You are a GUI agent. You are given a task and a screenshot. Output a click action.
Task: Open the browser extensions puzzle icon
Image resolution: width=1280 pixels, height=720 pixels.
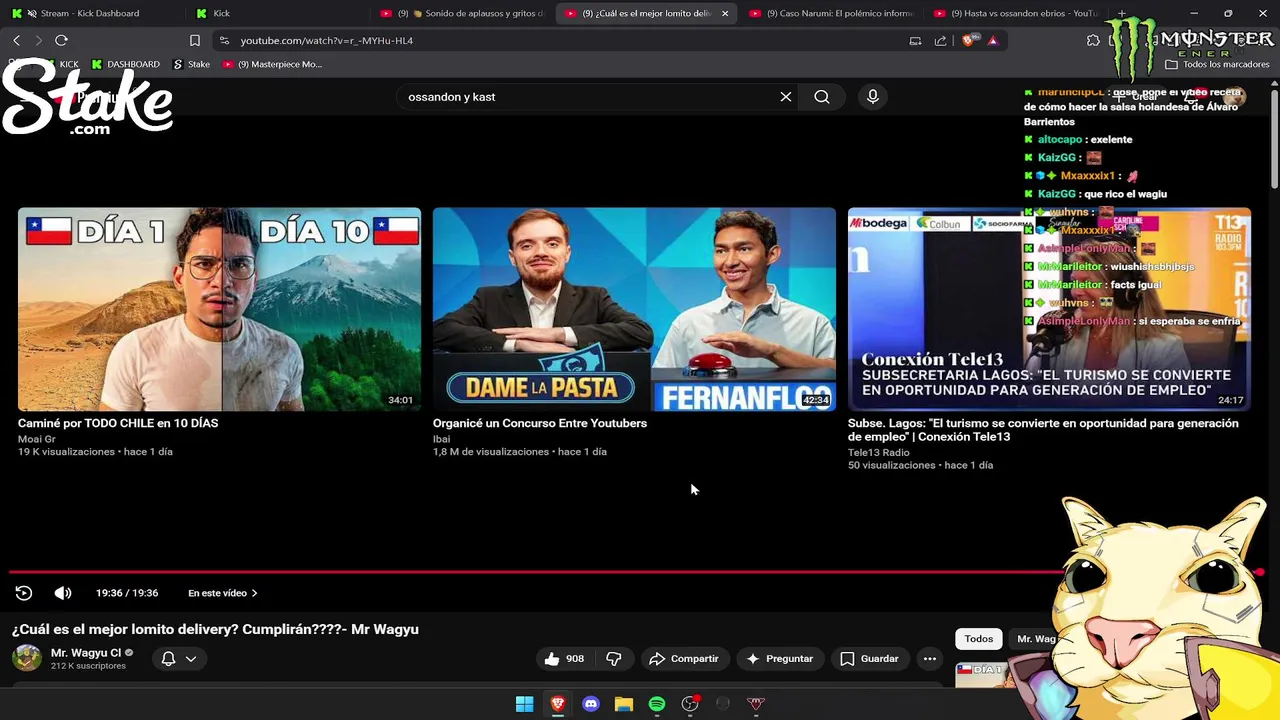(x=1093, y=41)
